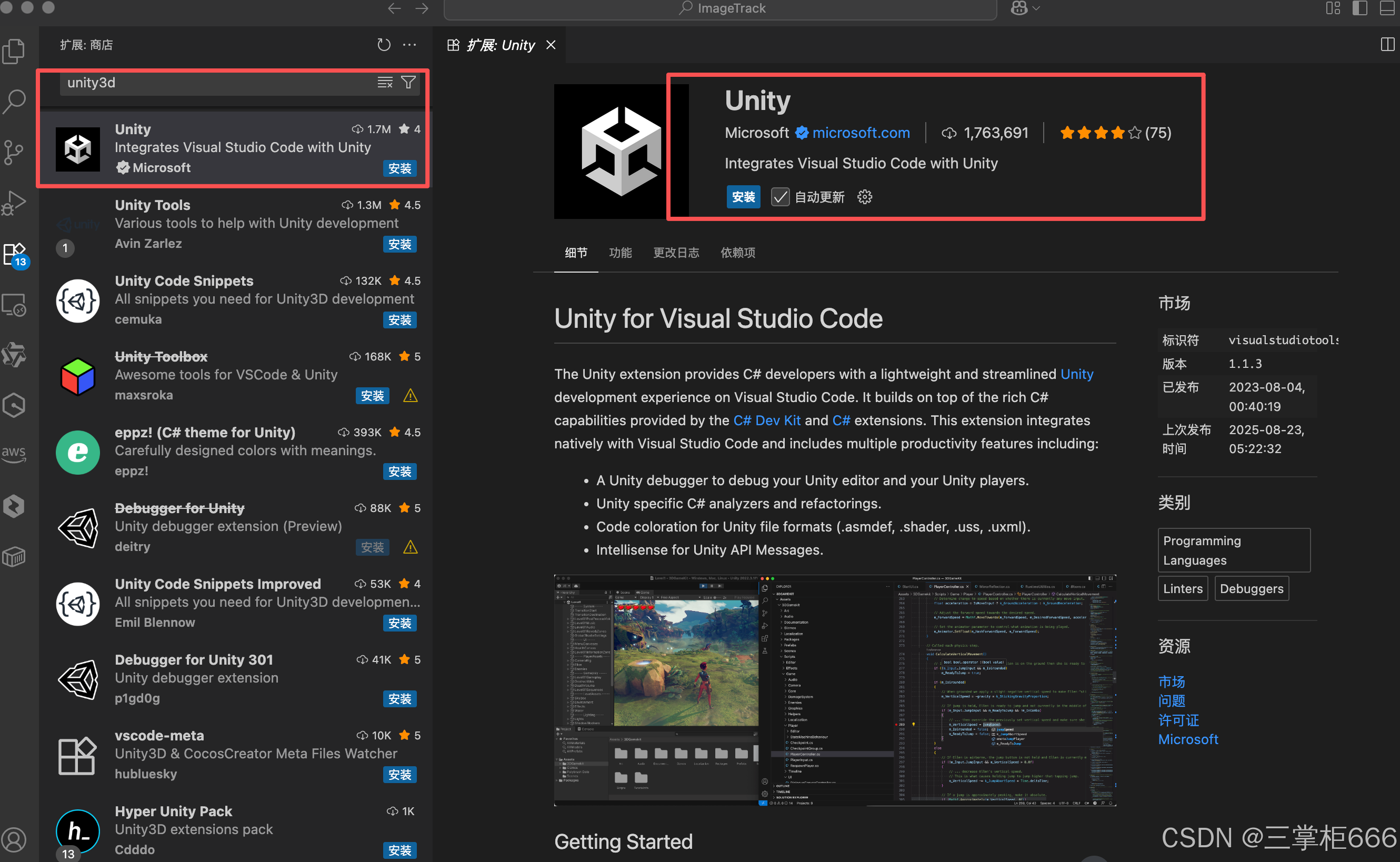Install Unity Code Snippets Improved extension
Viewport: 1400px width, 862px height.
[399, 624]
